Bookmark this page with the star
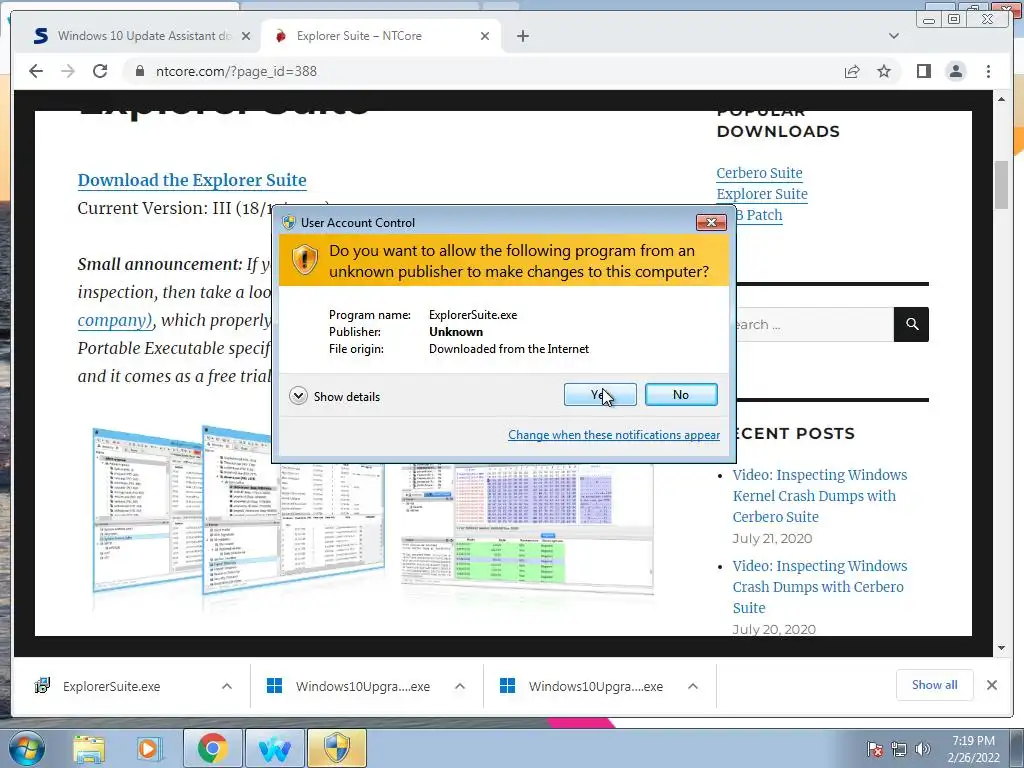Image resolution: width=1024 pixels, height=768 pixels. tap(884, 71)
